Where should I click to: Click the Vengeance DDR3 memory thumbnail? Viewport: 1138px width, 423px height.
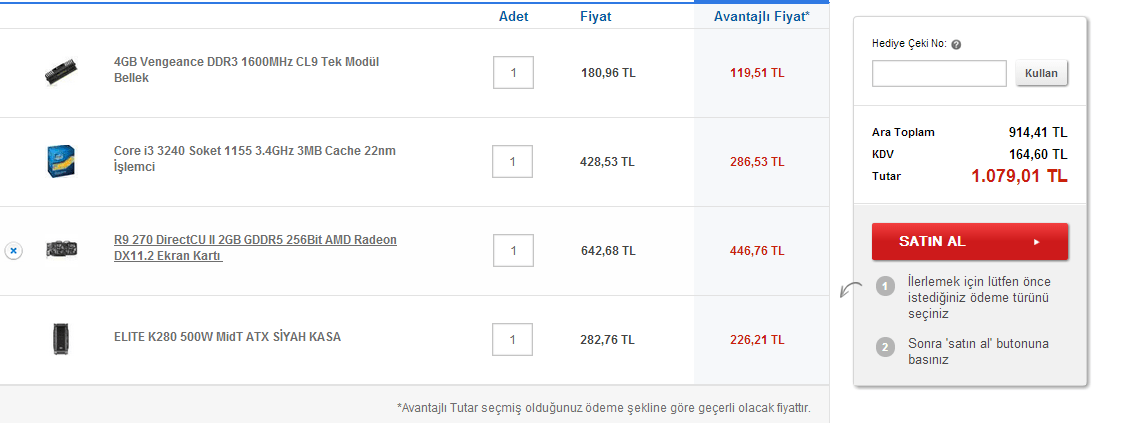(61, 72)
